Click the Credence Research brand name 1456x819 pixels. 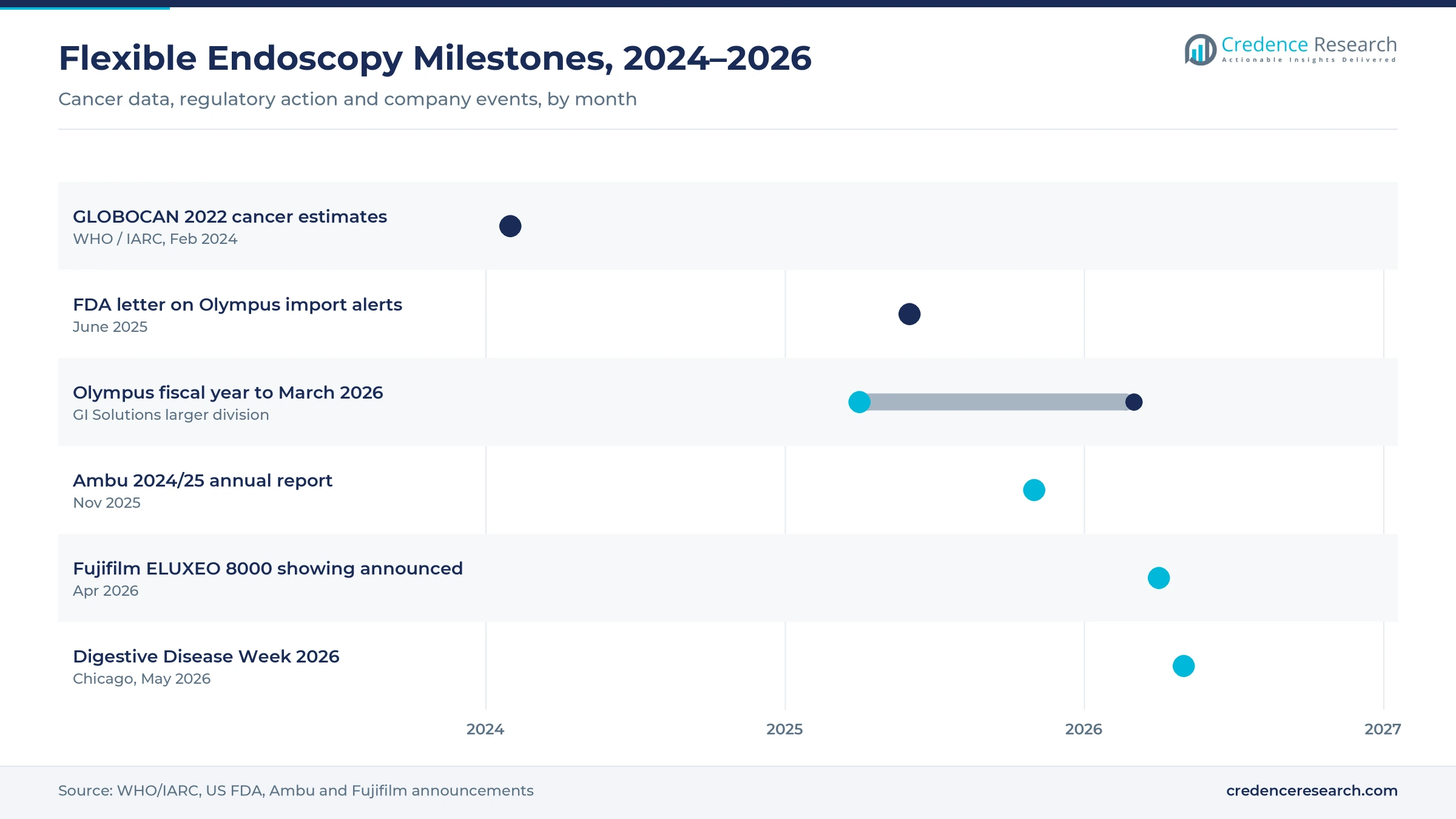[x=1309, y=44]
